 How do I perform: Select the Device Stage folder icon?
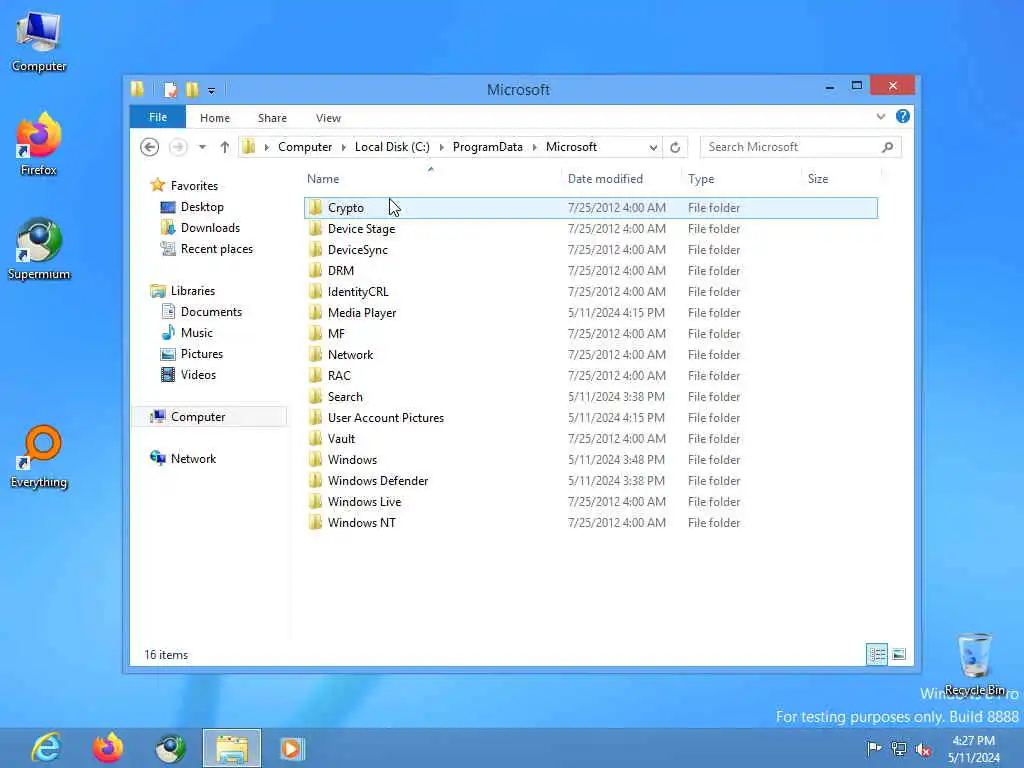click(x=316, y=229)
